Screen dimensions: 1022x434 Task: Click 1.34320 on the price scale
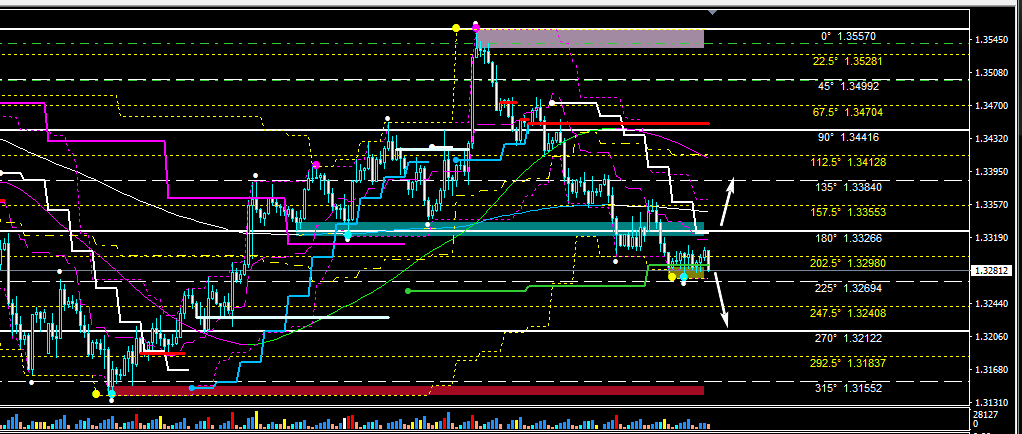991,139
